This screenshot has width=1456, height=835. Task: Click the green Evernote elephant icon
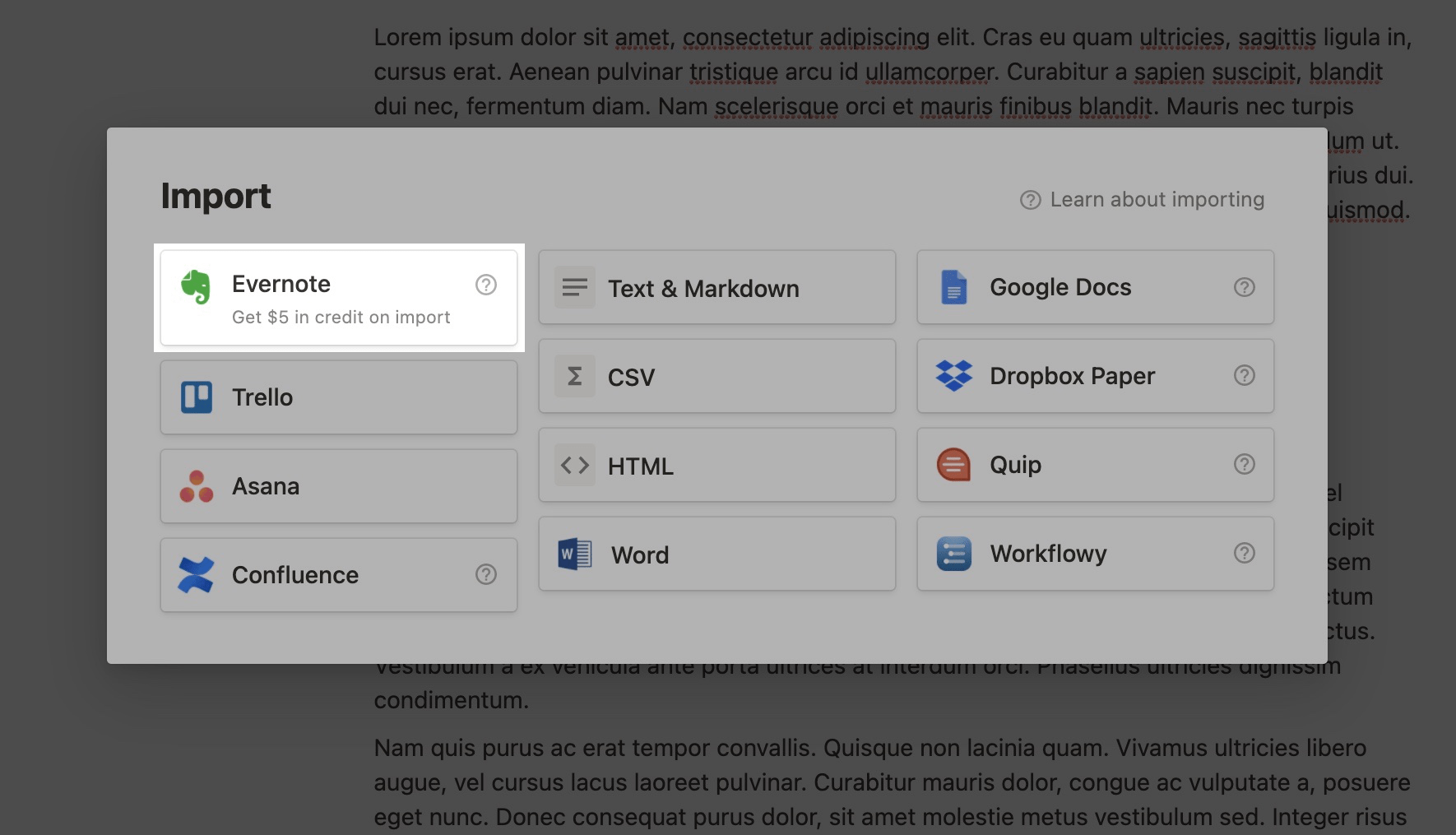pos(196,287)
